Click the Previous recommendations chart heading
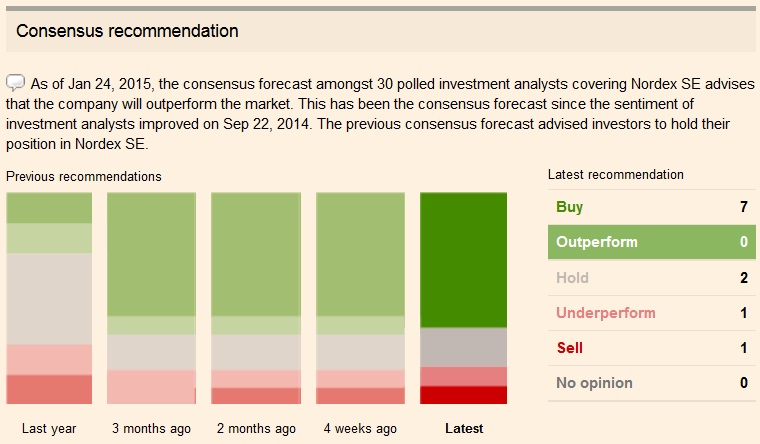Viewport: 760px width, 444px height. click(84, 176)
